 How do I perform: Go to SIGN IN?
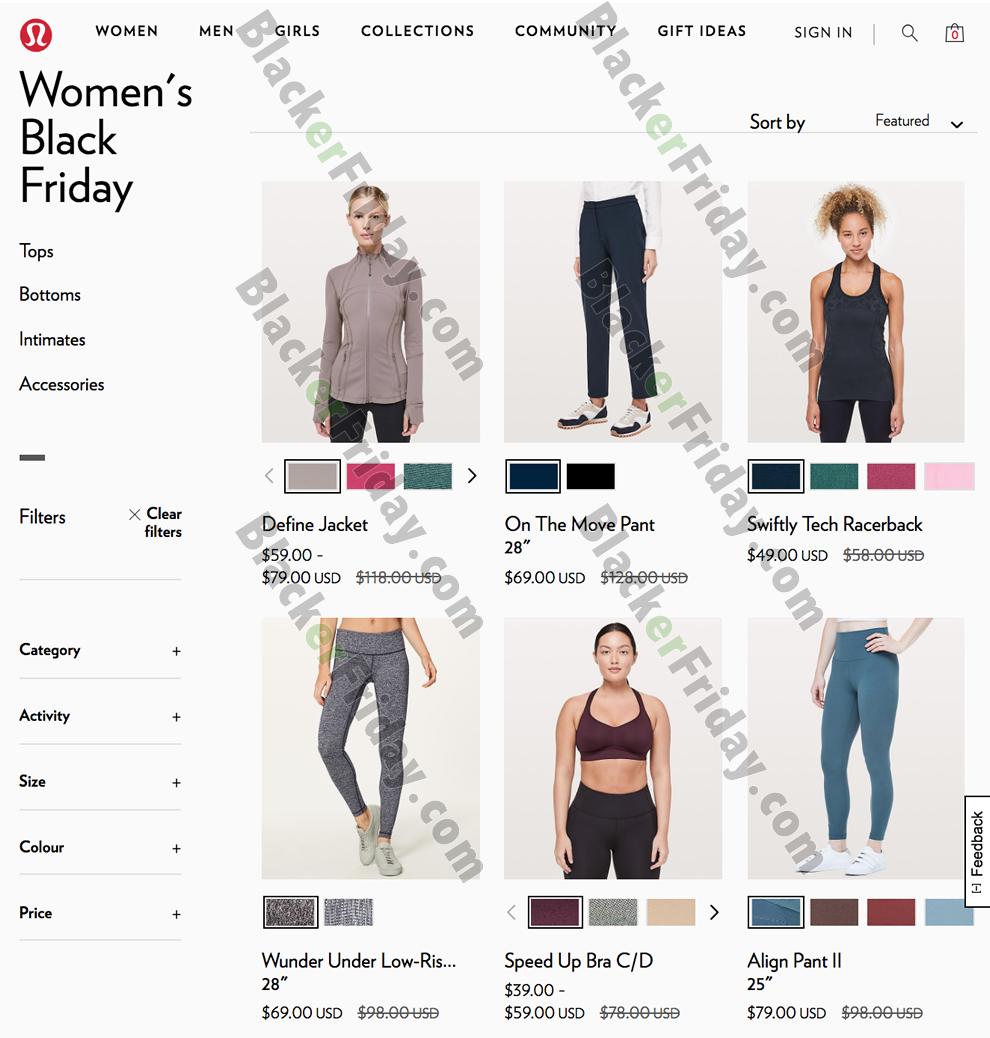(823, 32)
